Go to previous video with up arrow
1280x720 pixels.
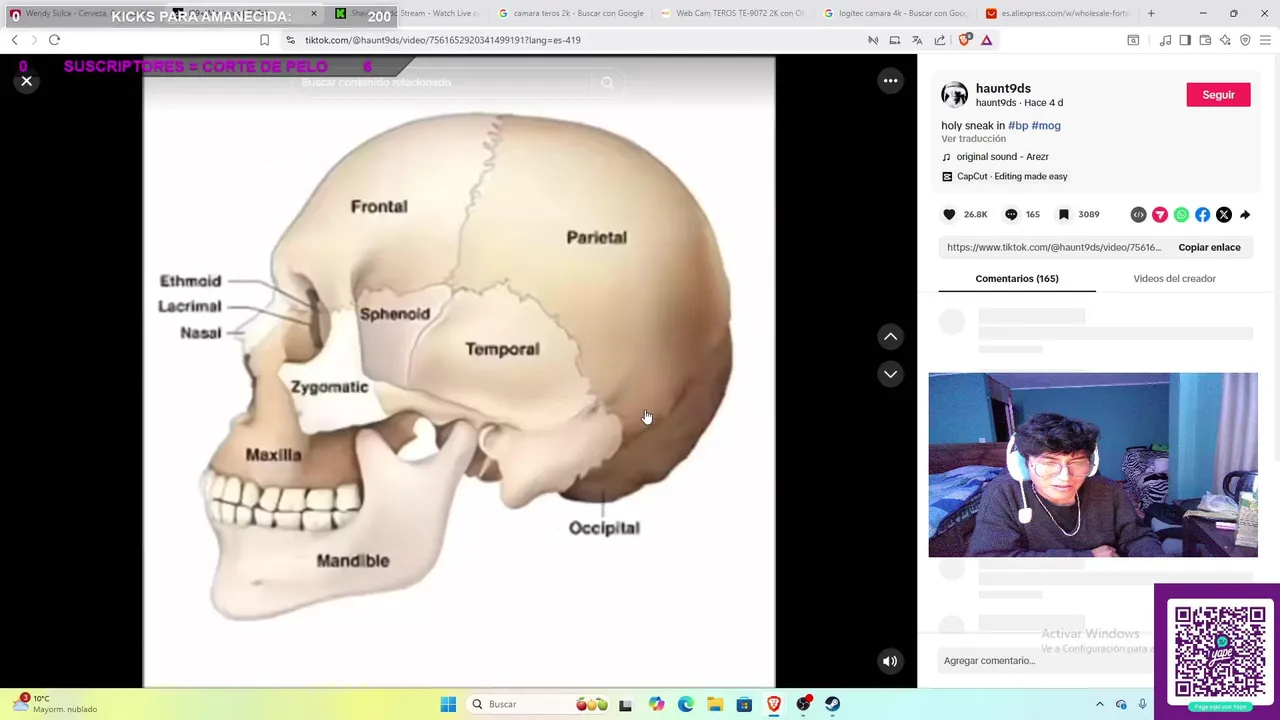point(890,337)
